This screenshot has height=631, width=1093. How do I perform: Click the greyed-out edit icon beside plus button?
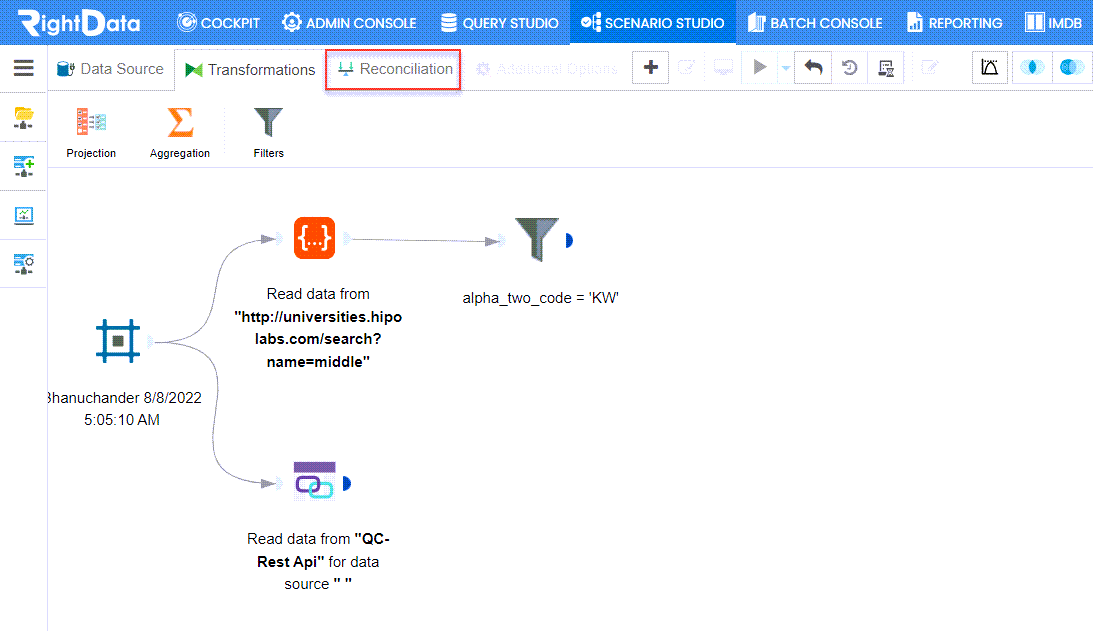(687, 68)
